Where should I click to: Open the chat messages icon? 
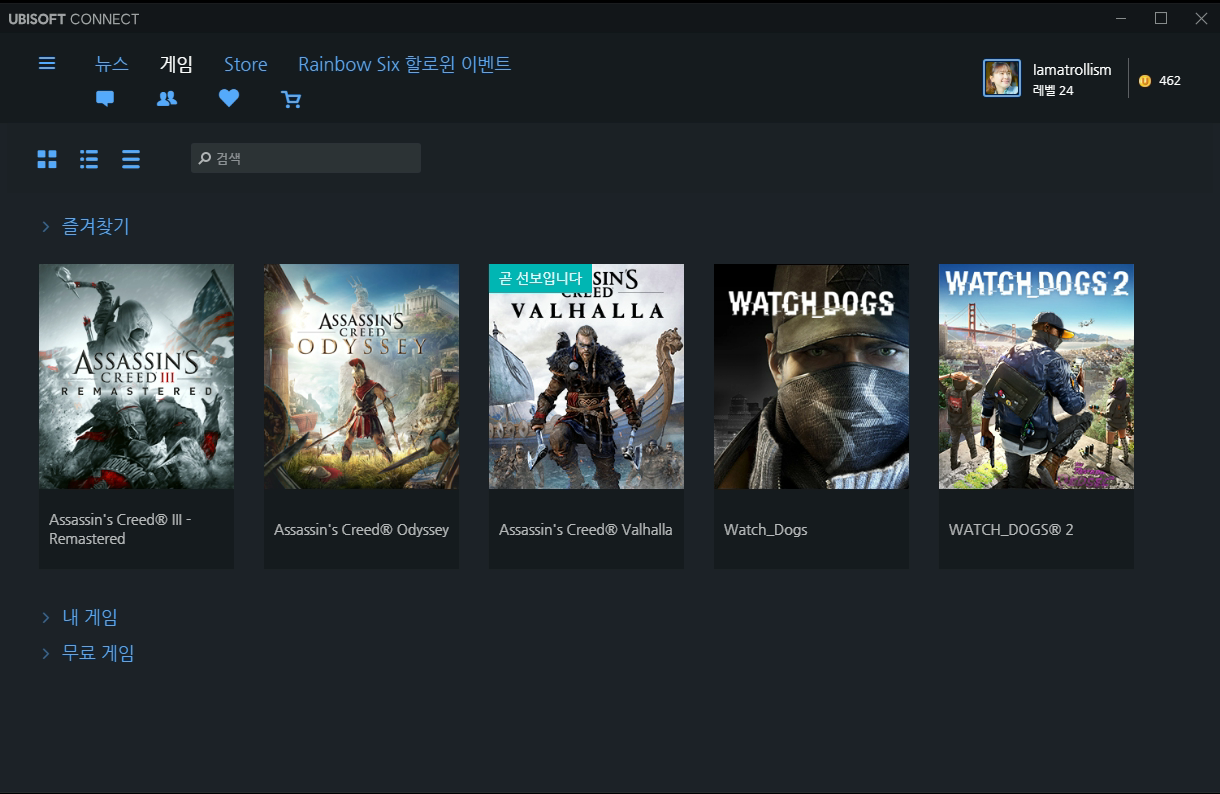105,98
